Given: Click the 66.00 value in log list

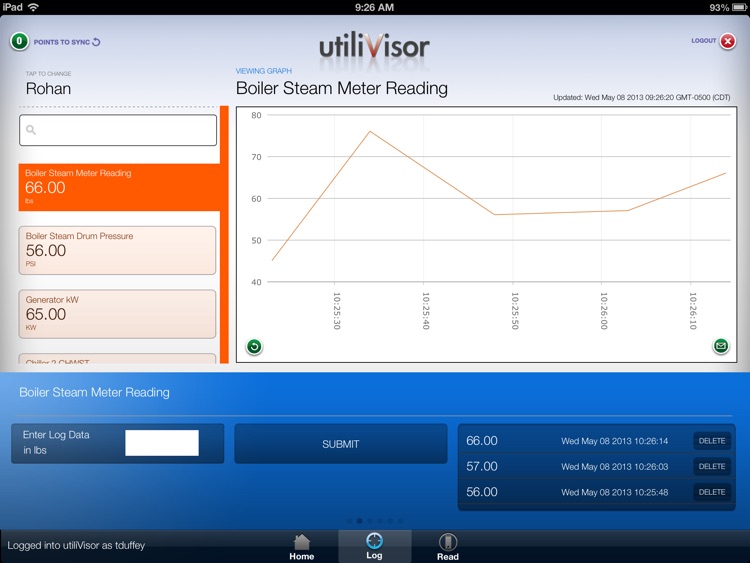Looking at the screenshot, I should coord(482,441).
